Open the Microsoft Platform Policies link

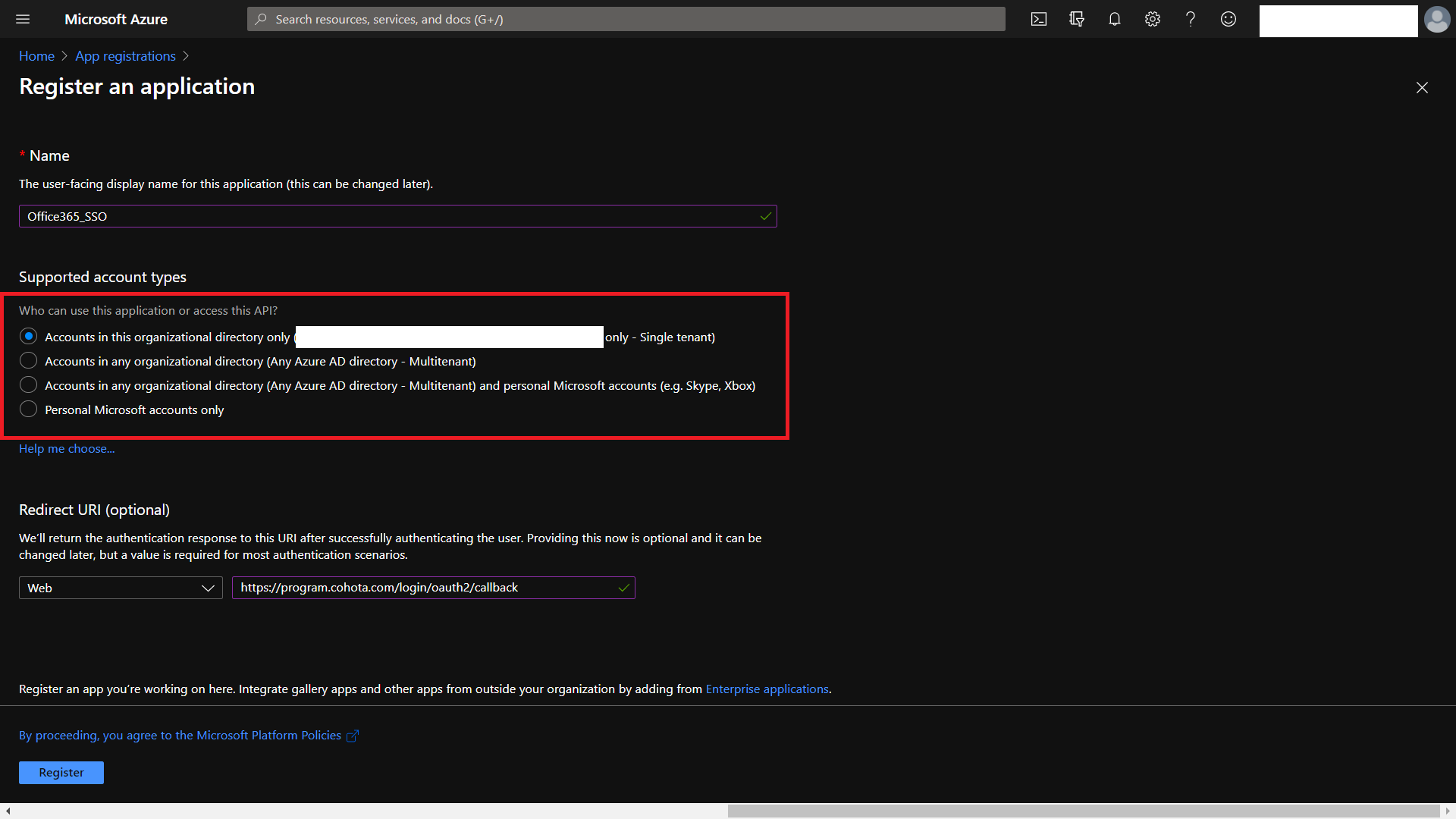click(180, 735)
